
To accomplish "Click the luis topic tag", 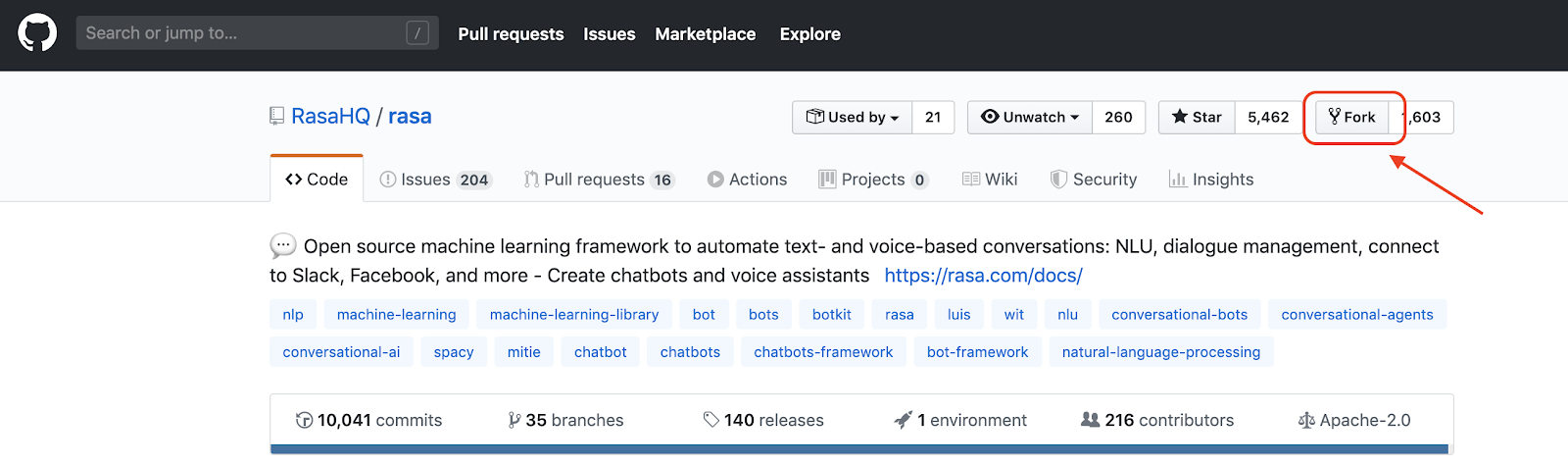I will point(959,315).
